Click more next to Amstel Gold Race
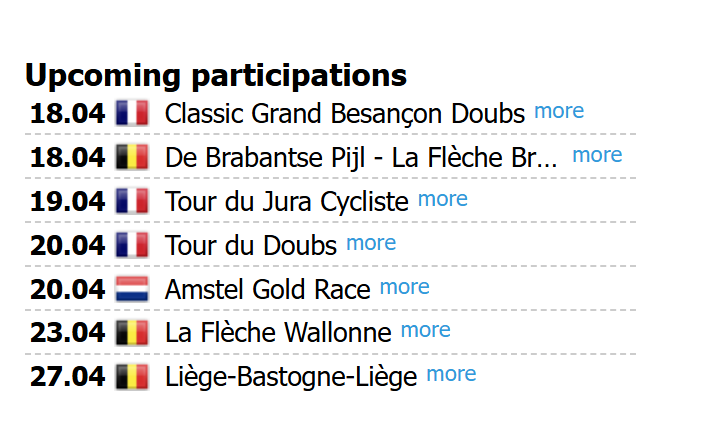Viewport: 709px width, 422px height. [x=405, y=287]
